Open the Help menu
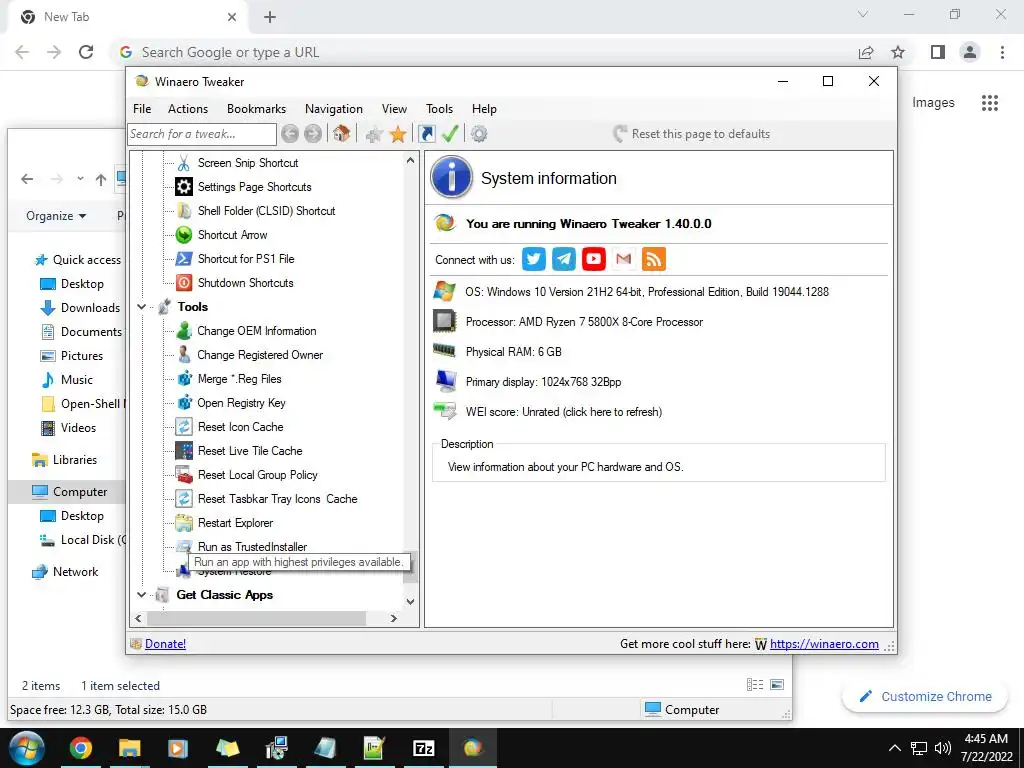 (484, 109)
